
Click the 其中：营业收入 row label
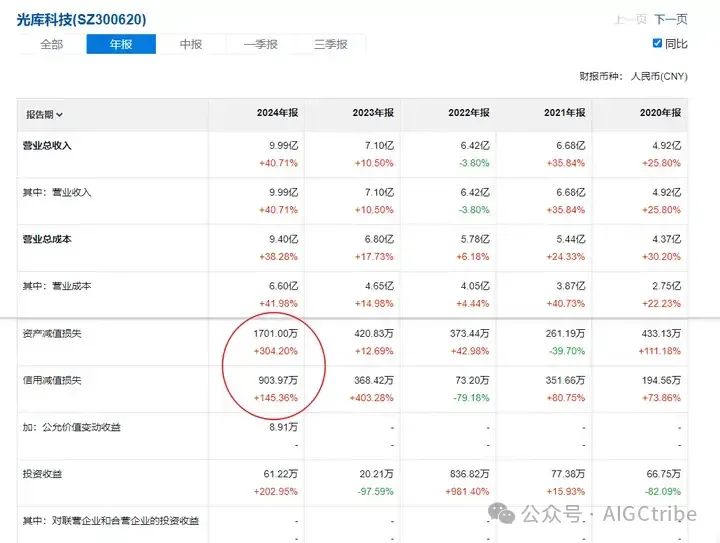[x=57, y=193]
